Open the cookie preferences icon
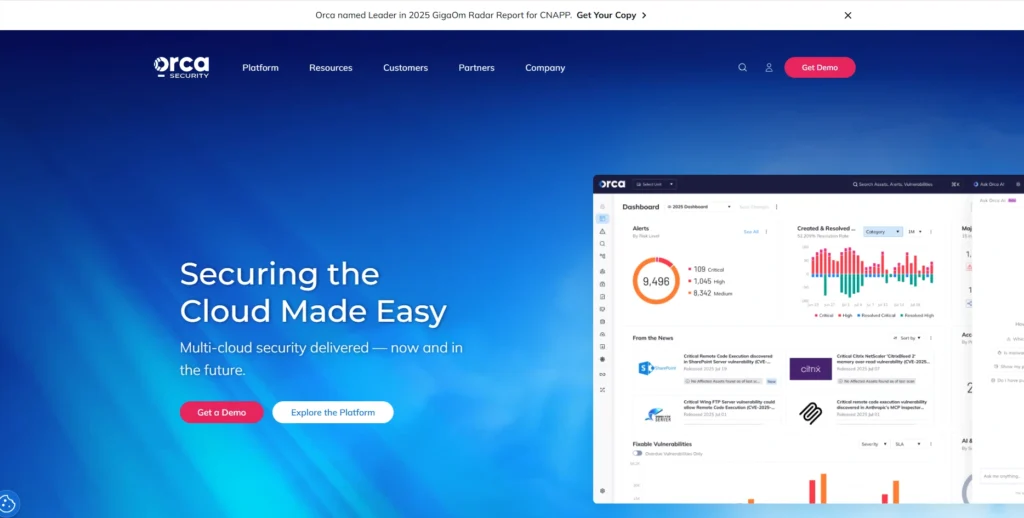 8,504
